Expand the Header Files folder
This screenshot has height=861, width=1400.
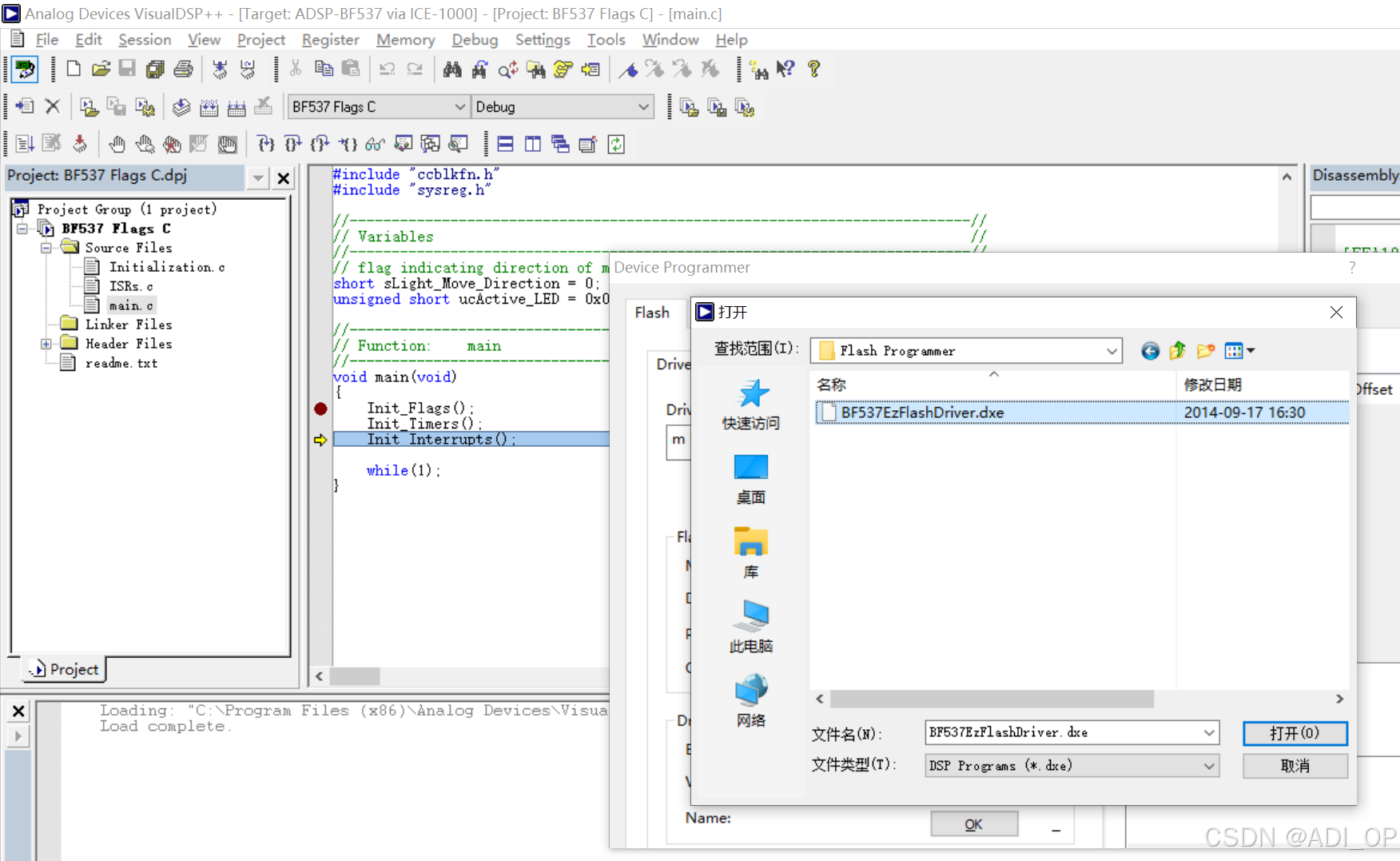[x=46, y=344]
